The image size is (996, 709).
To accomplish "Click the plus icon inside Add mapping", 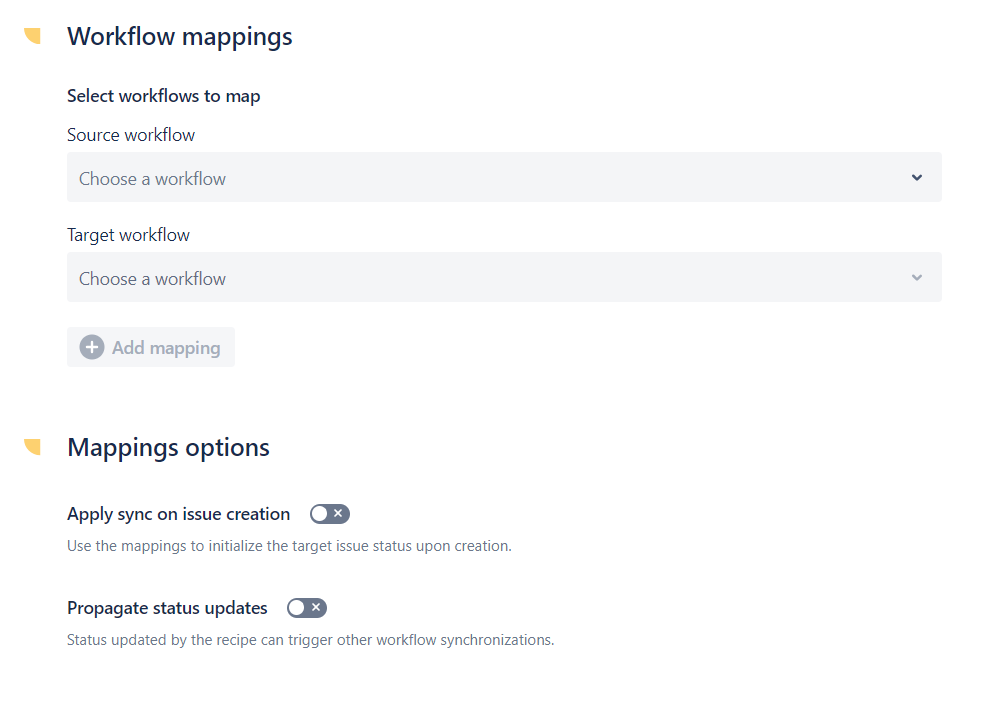I will tap(92, 347).
